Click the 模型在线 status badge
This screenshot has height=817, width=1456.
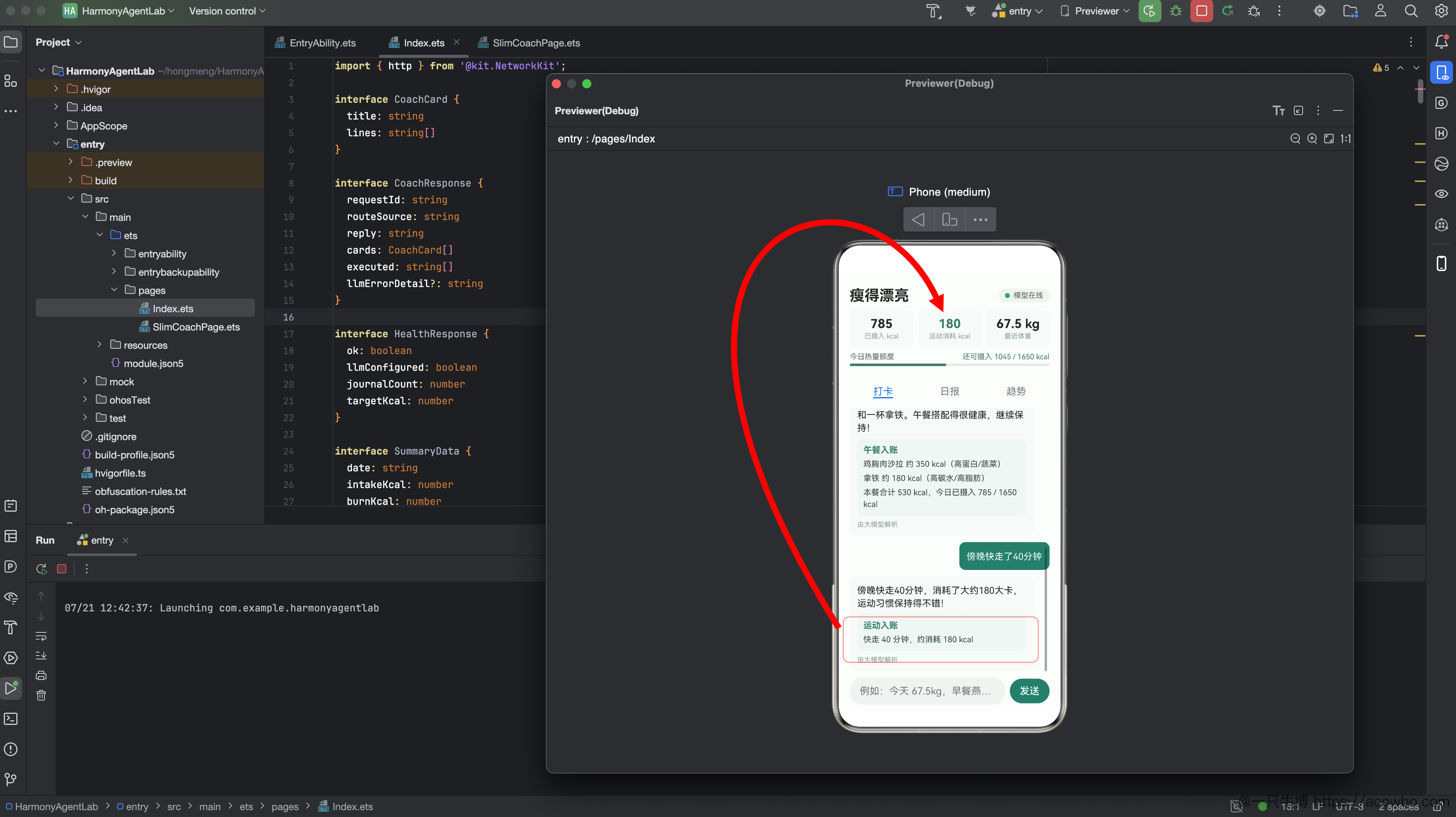pos(1024,295)
